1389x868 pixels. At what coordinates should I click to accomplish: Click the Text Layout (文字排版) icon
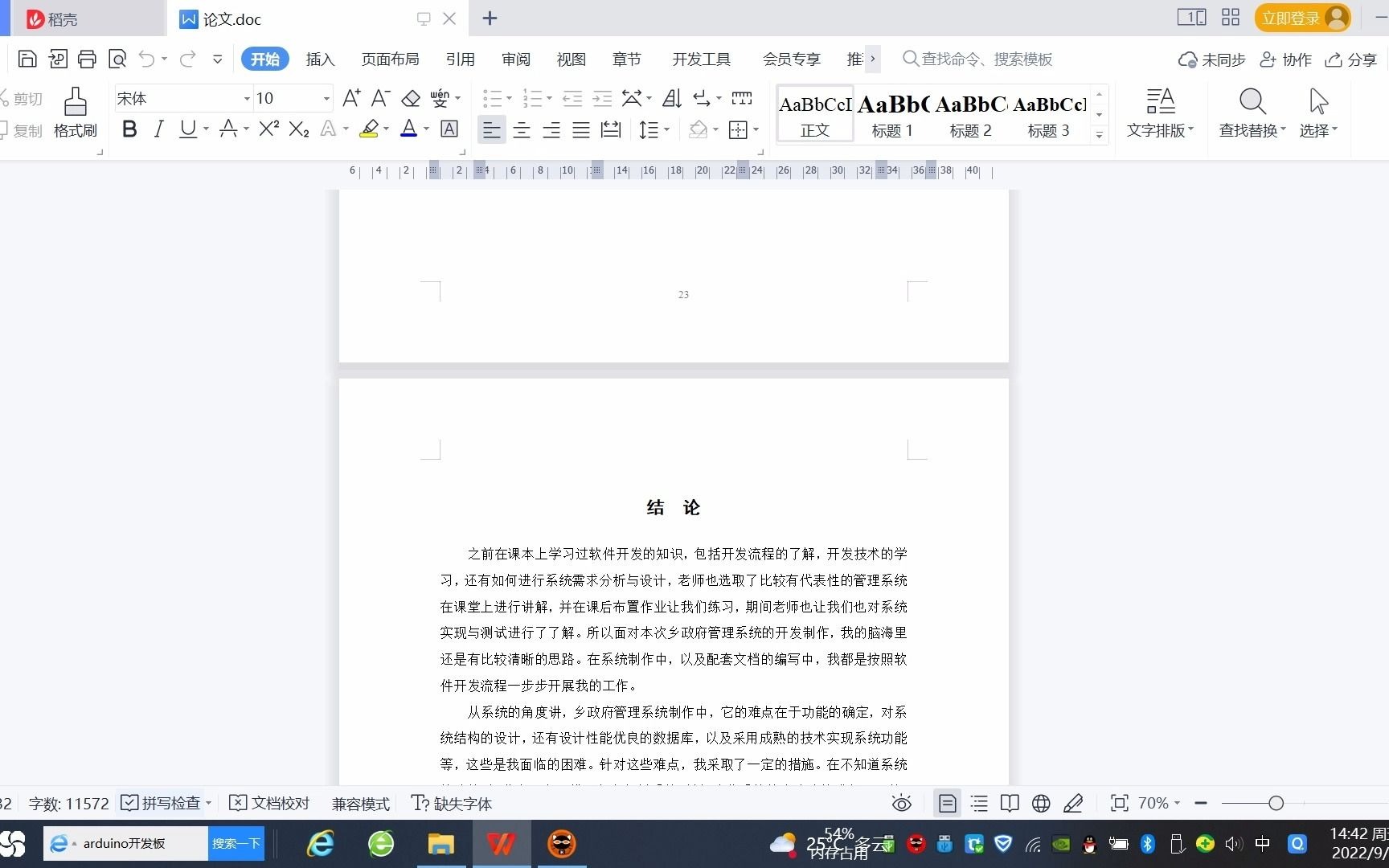[1161, 102]
